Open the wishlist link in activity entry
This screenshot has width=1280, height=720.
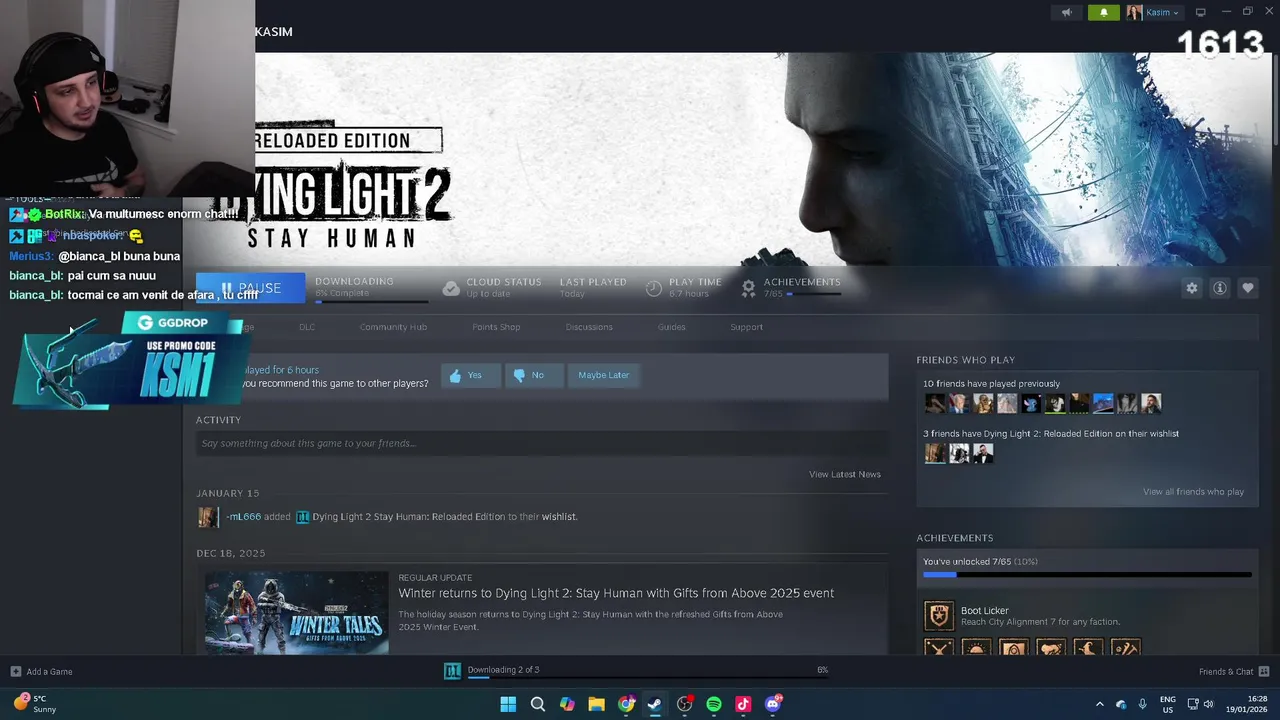(x=559, y=517)
